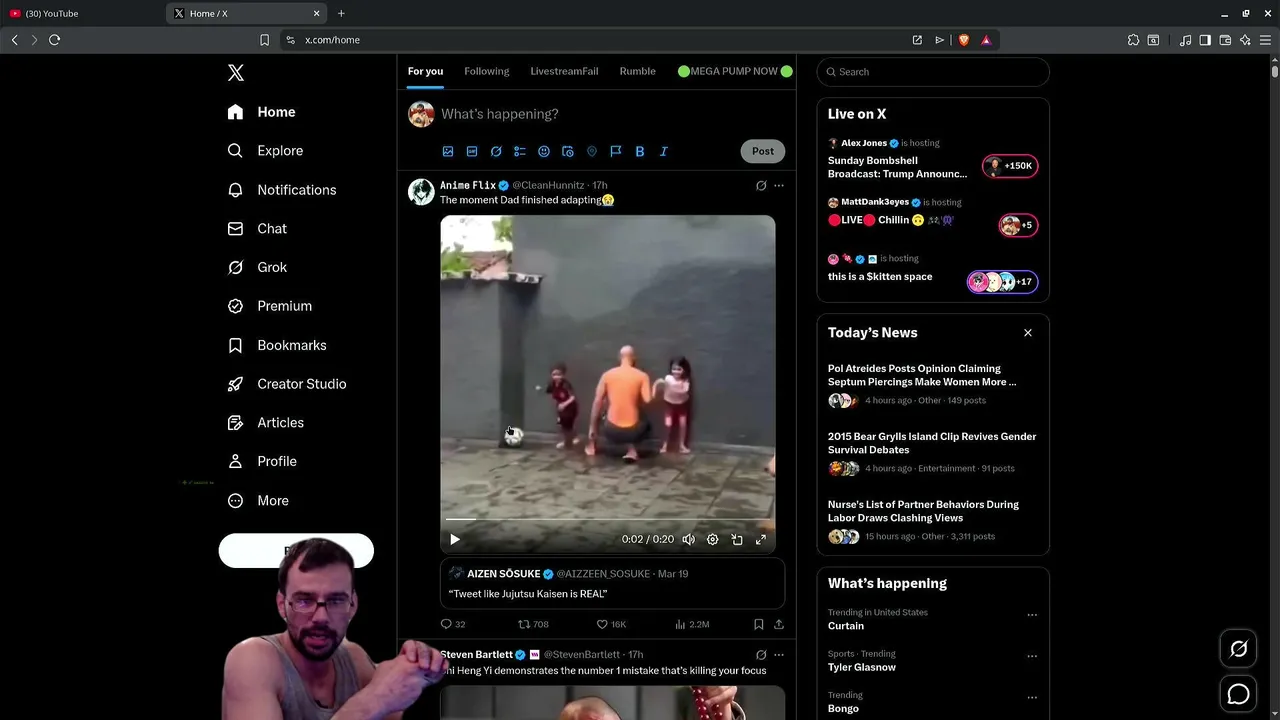This screenshot has width=1280, height=720.
Task: Open Brave Wallet icon in toolbar
Action: pyautogui.click(x=1225, y=40)
